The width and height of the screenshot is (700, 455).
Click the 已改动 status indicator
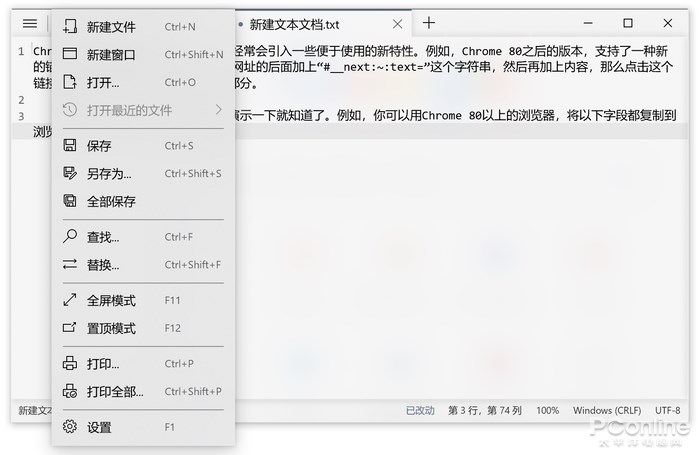pos(420,410)
